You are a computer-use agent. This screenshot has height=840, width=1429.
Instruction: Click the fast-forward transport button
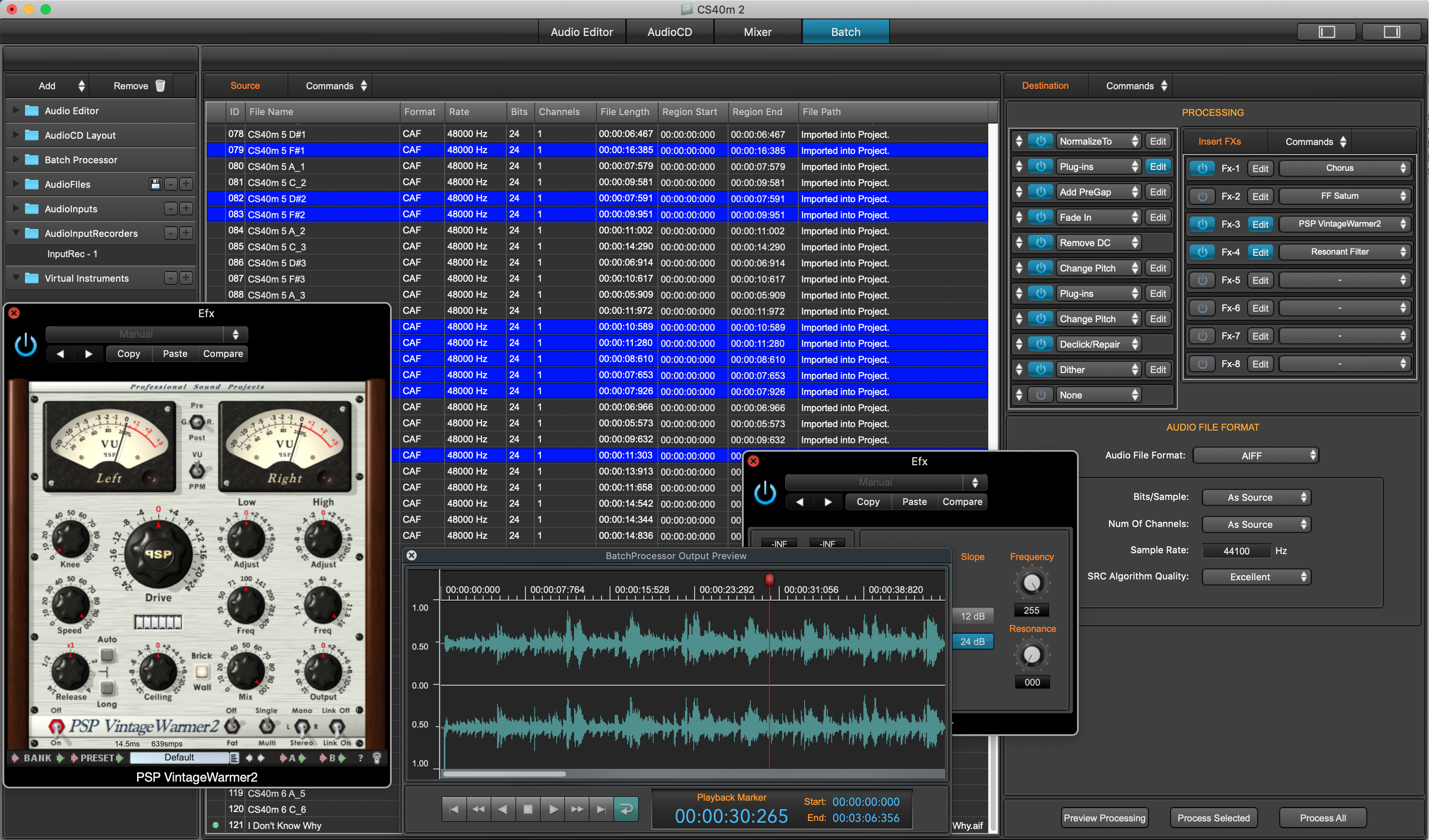(x=577, y=810)
